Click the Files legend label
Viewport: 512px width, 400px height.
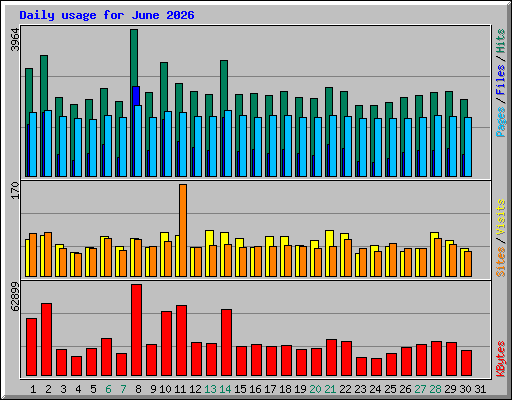coord(501,80)
